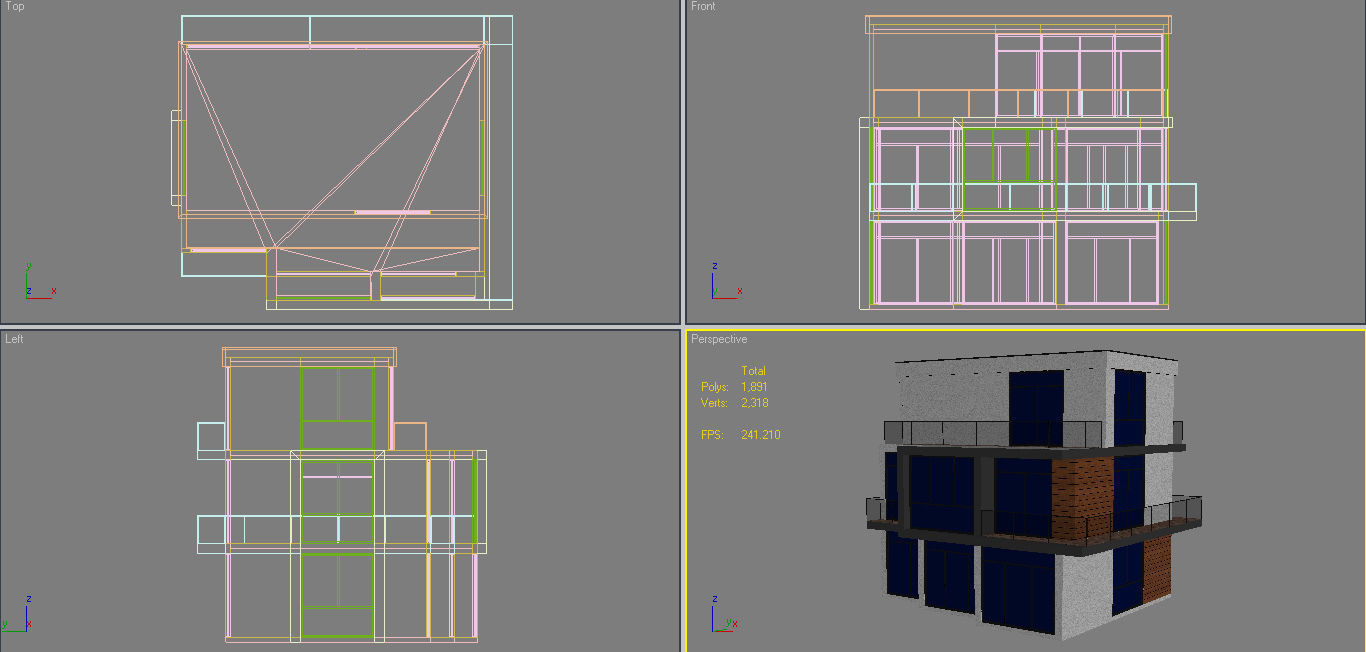Open the Perspective viewport label menu
The height and width of the screenshot is (652, 1366).
(x=719, y=339)
